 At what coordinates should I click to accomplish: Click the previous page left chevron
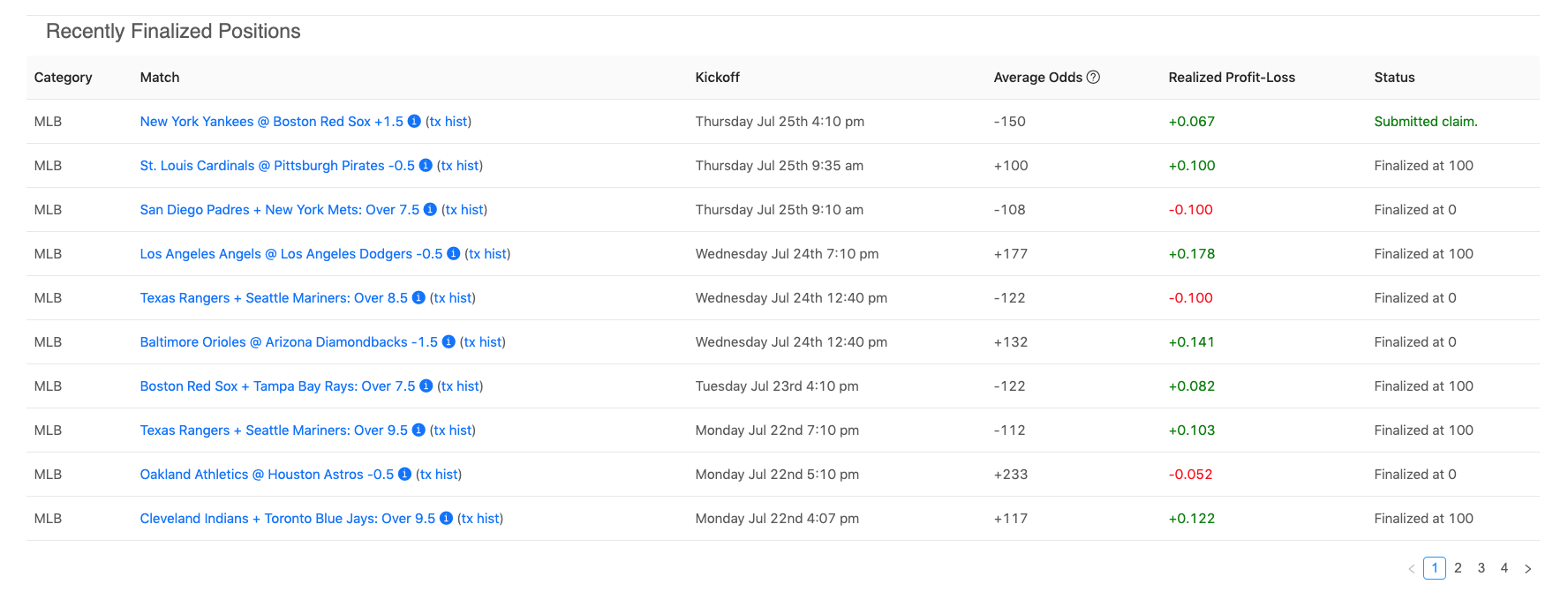[1412, 569]
